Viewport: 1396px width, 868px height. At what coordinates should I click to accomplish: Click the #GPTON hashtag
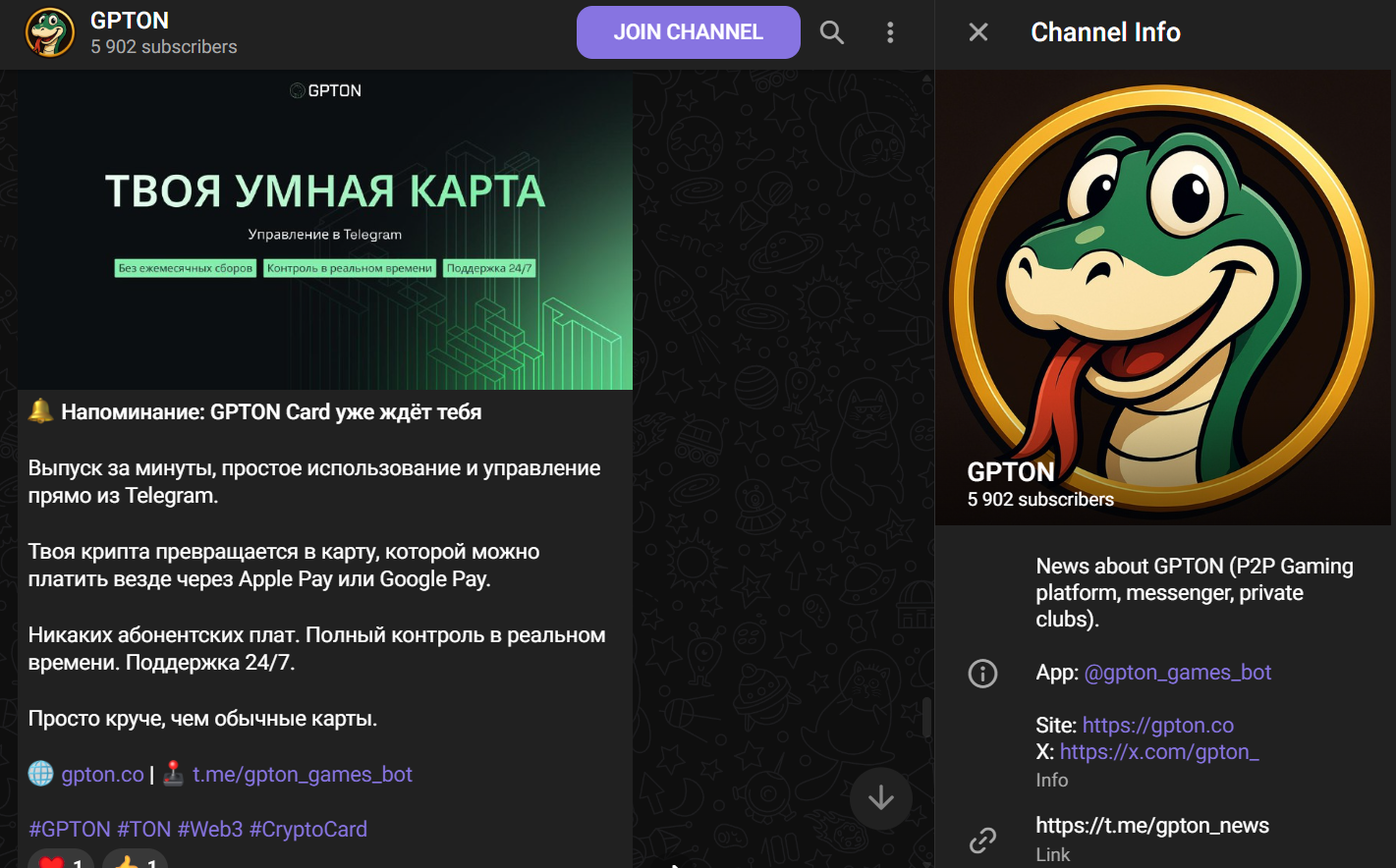coord(70,830)
